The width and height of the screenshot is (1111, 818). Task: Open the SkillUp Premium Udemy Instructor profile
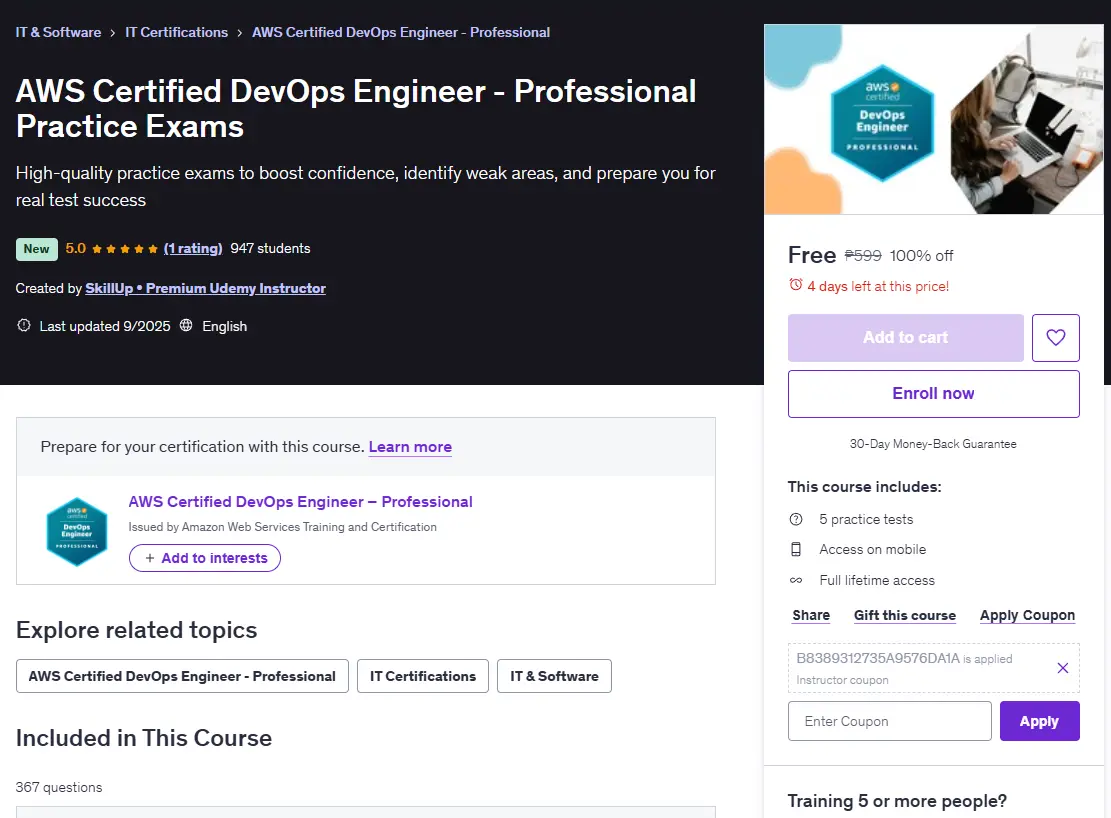point(205,288)
